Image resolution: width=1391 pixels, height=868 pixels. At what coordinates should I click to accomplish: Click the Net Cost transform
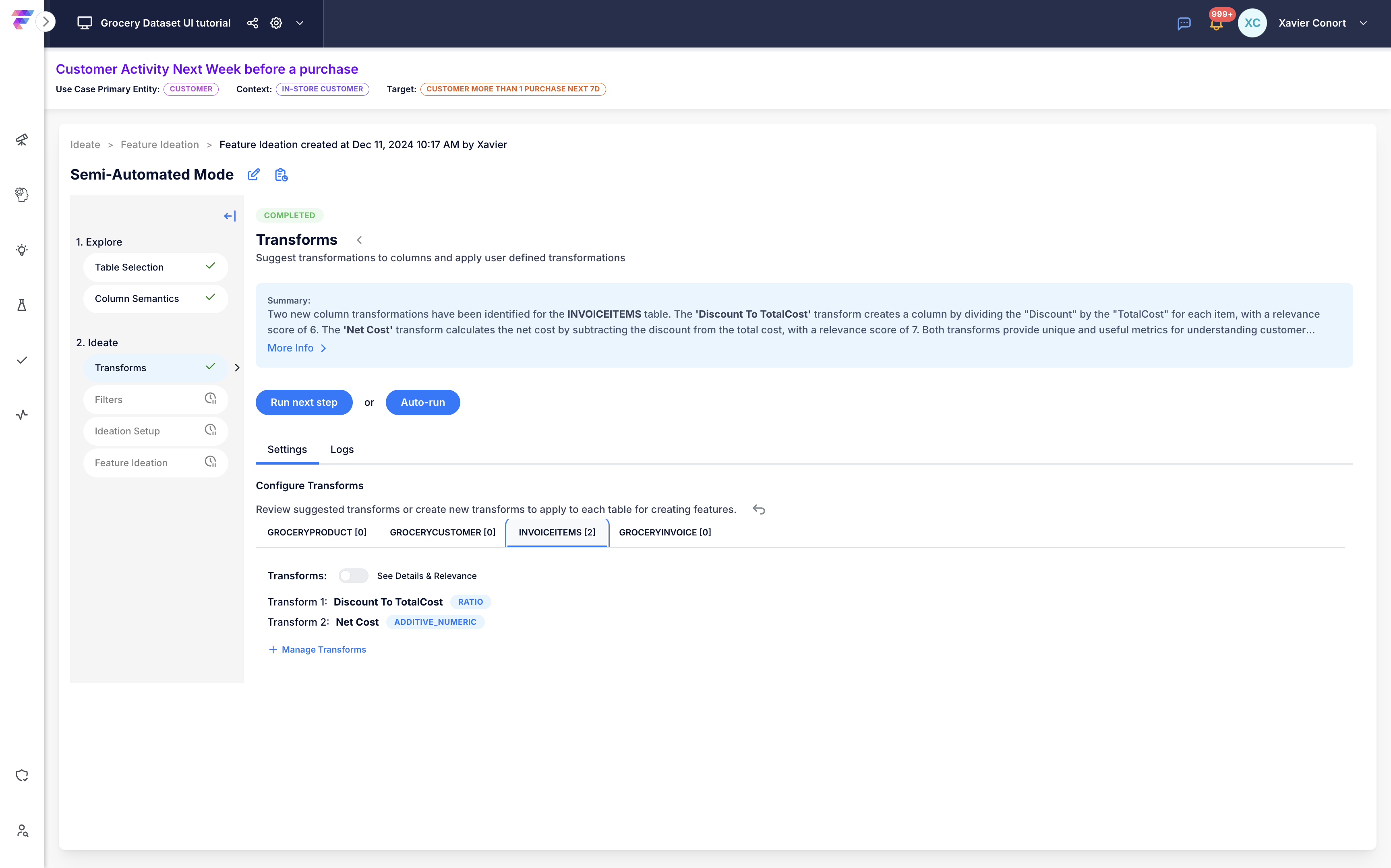pos(357,622)
